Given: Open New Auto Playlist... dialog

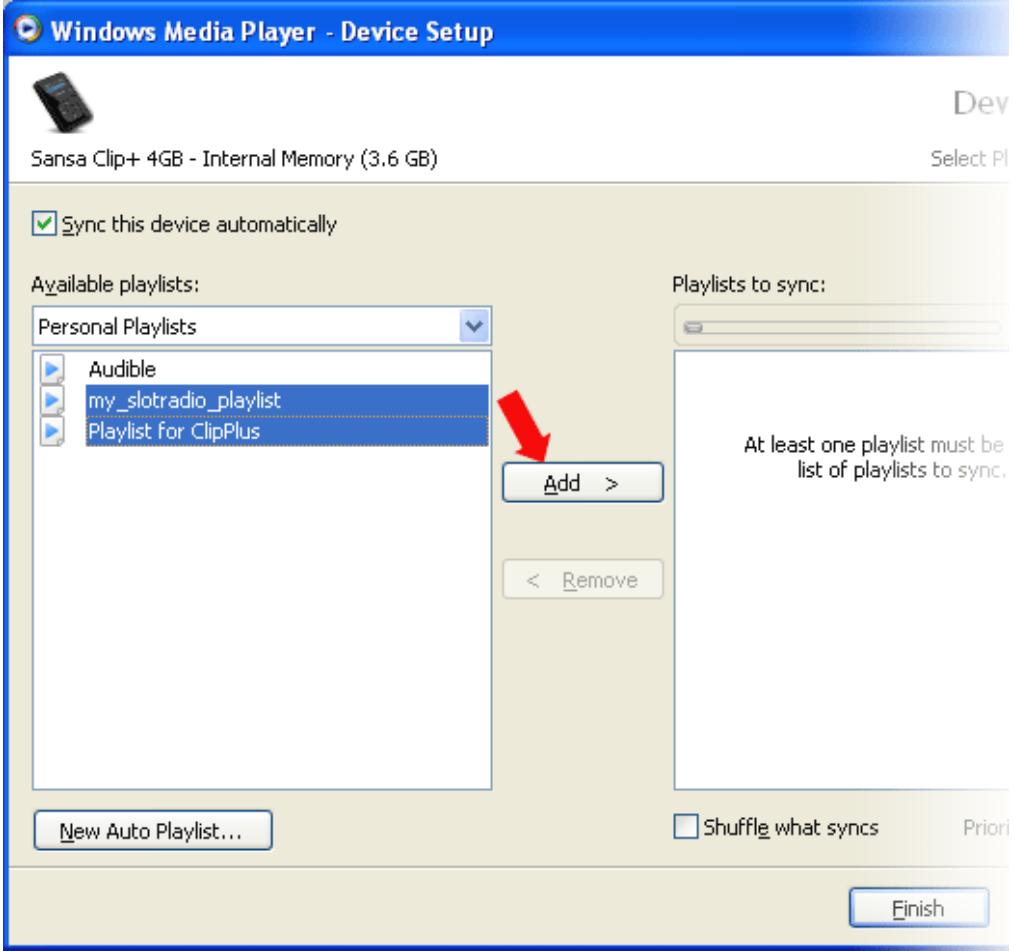Looking at the screenshot, I should coord(153,830).
